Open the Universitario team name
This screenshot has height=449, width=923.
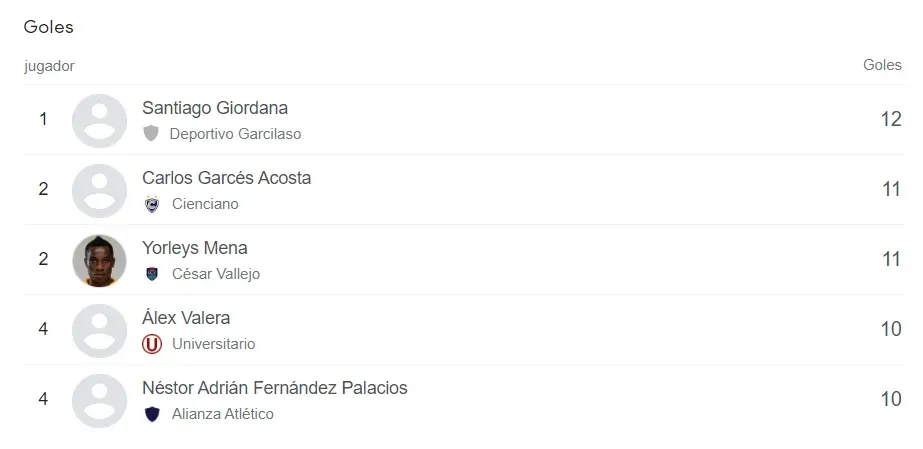(x=213, y=344)
